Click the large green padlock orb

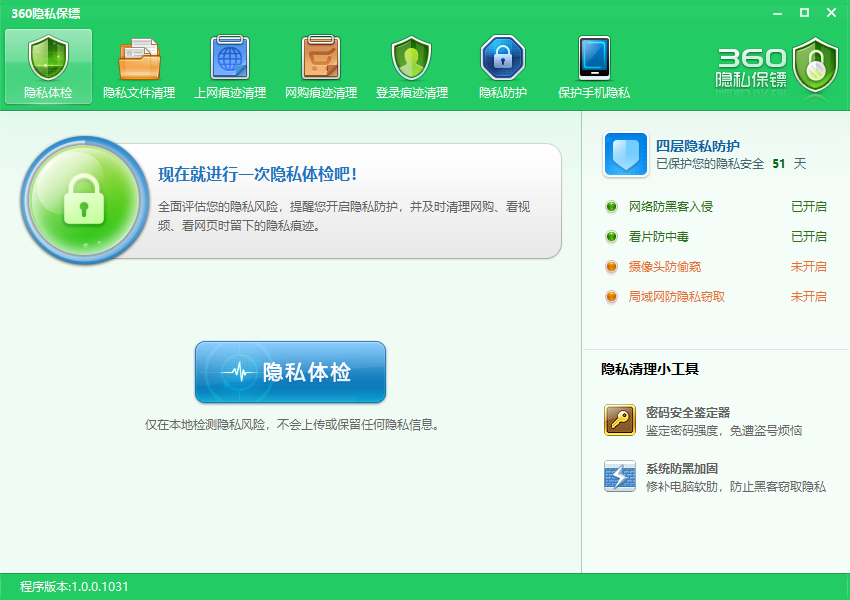[84, 200]
